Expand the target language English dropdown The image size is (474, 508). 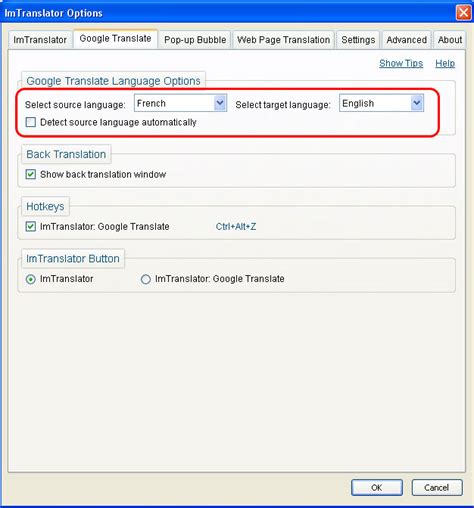[381, 103]
